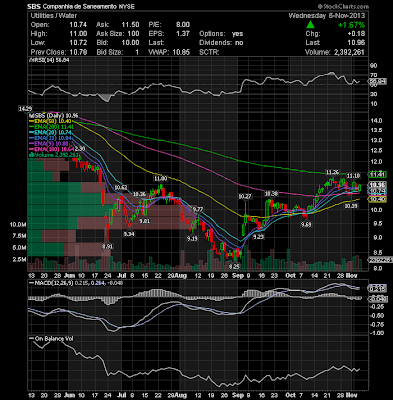The image size is (393, 400).
Task: Click the Dividends no entry
Action: pyautogui.click(x=221, y=43)
